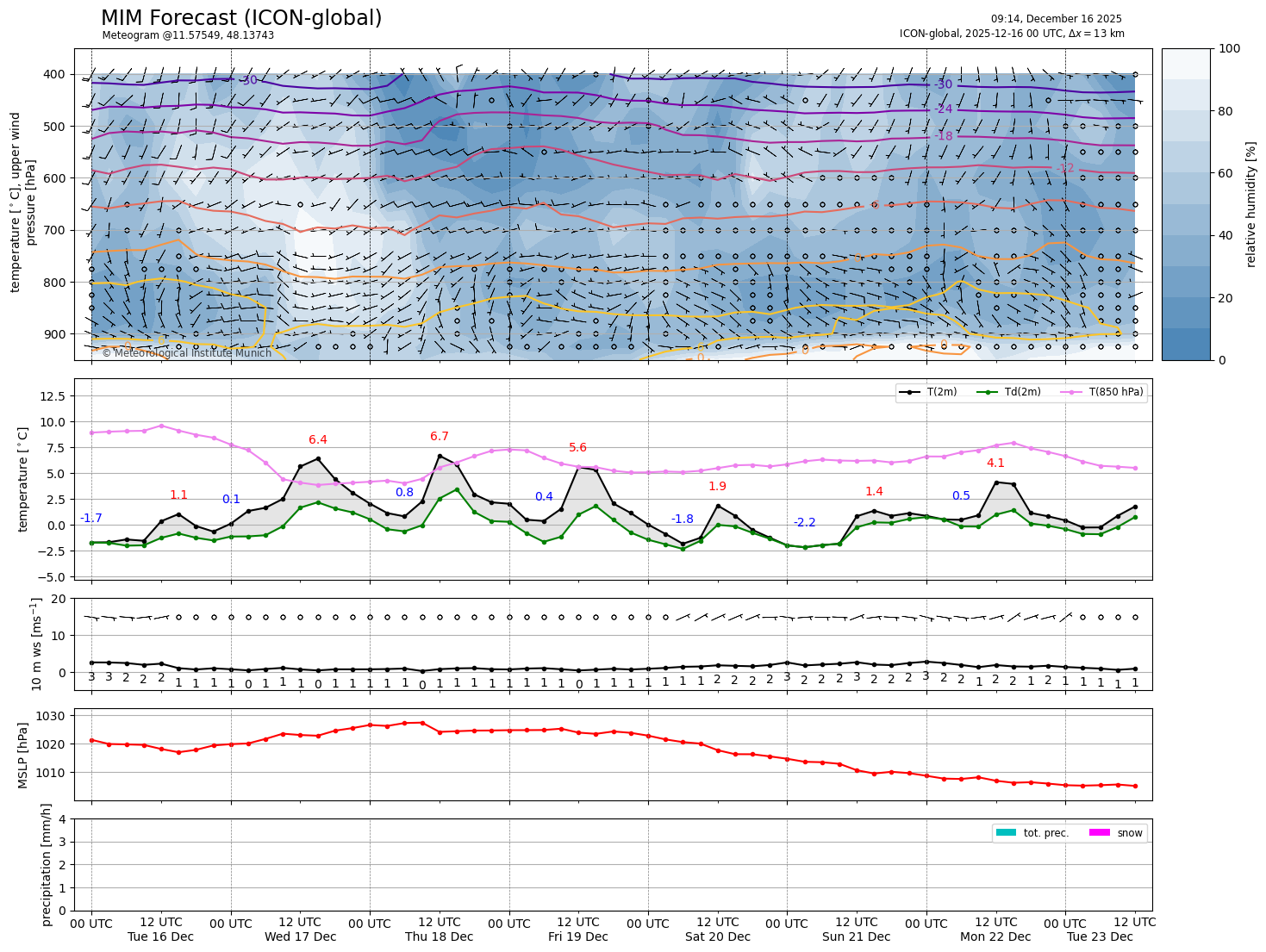Image resolution: width=1266 pixels, height=952 pixels.
Task: Select the "Td(2m)" legend entry
Action: click(1008, 392)
